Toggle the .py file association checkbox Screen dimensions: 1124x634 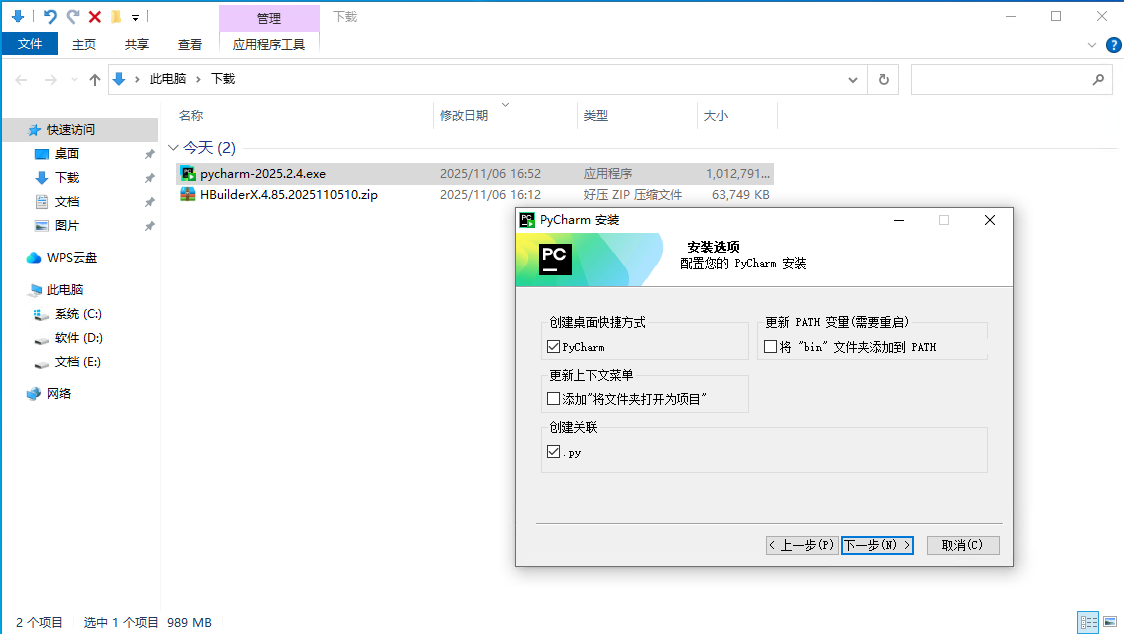pyautogui.click(x=554, y=452)
